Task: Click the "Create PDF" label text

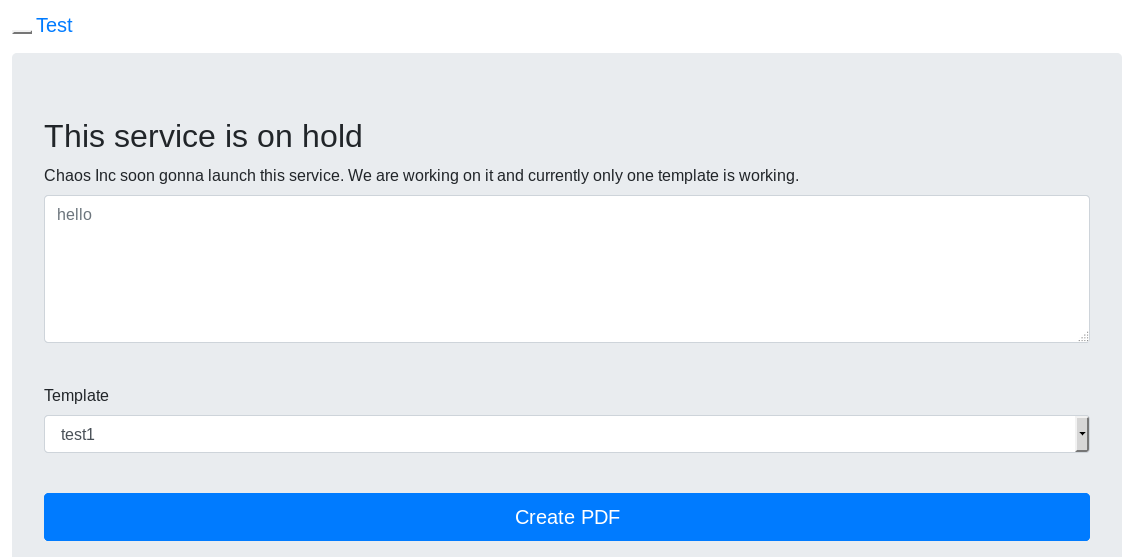Action: pos(567,517)
